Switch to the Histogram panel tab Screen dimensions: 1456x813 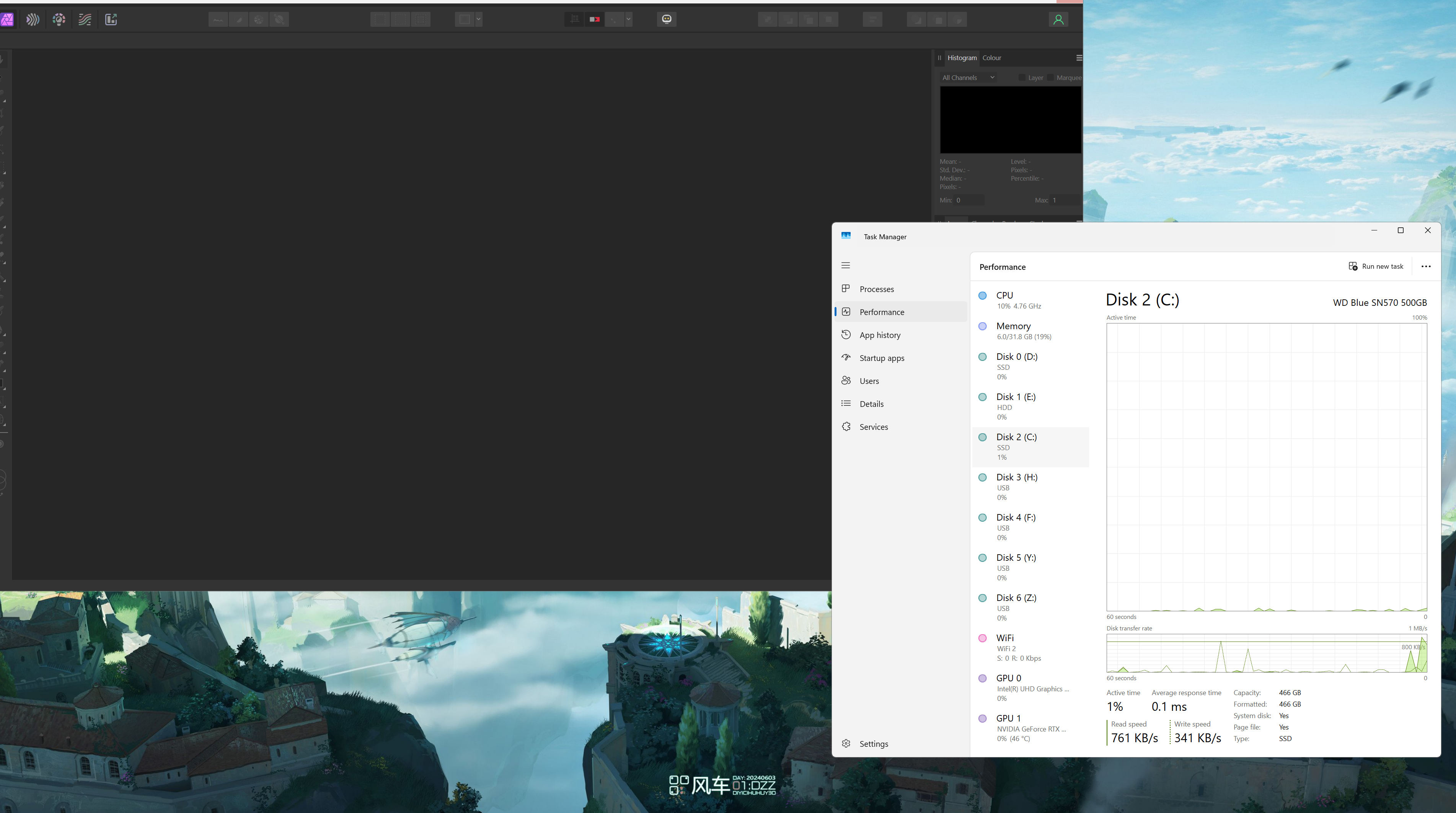[x=962, y=58]
